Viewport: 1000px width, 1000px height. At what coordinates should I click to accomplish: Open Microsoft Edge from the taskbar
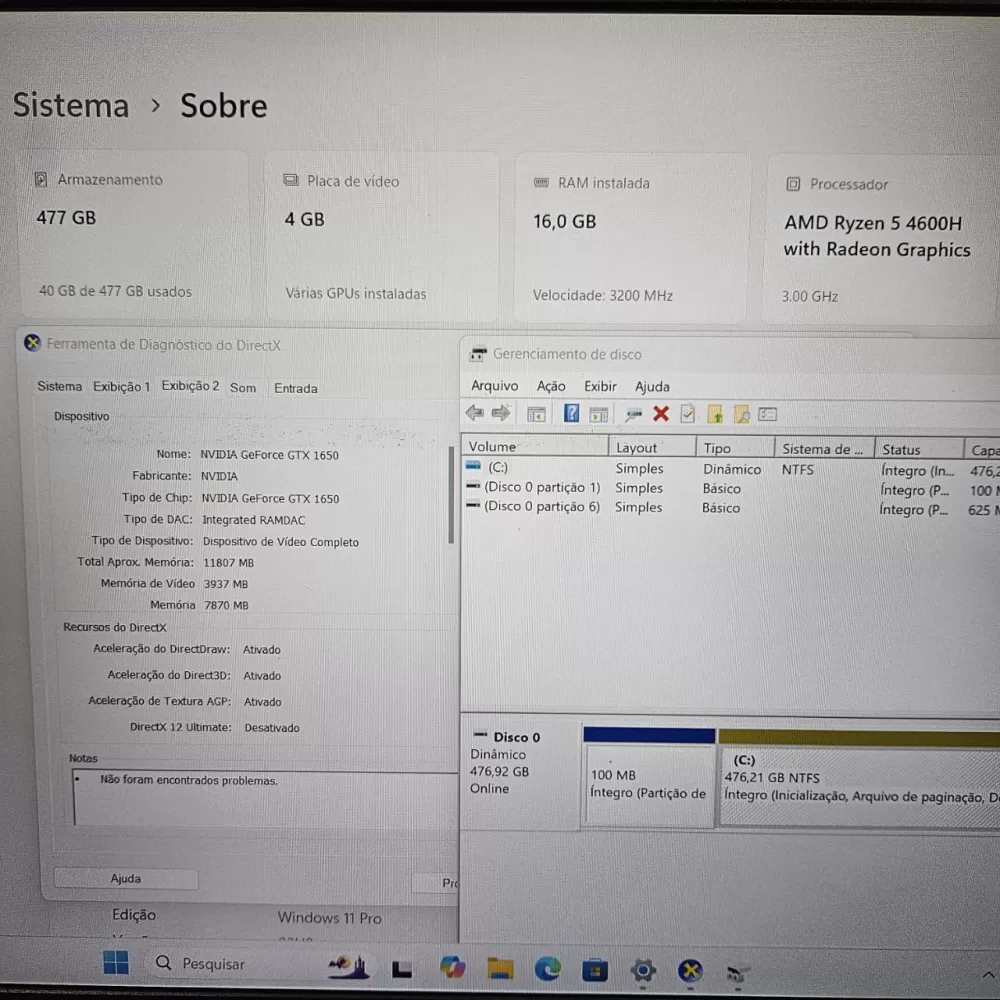[x=547, y=969]
